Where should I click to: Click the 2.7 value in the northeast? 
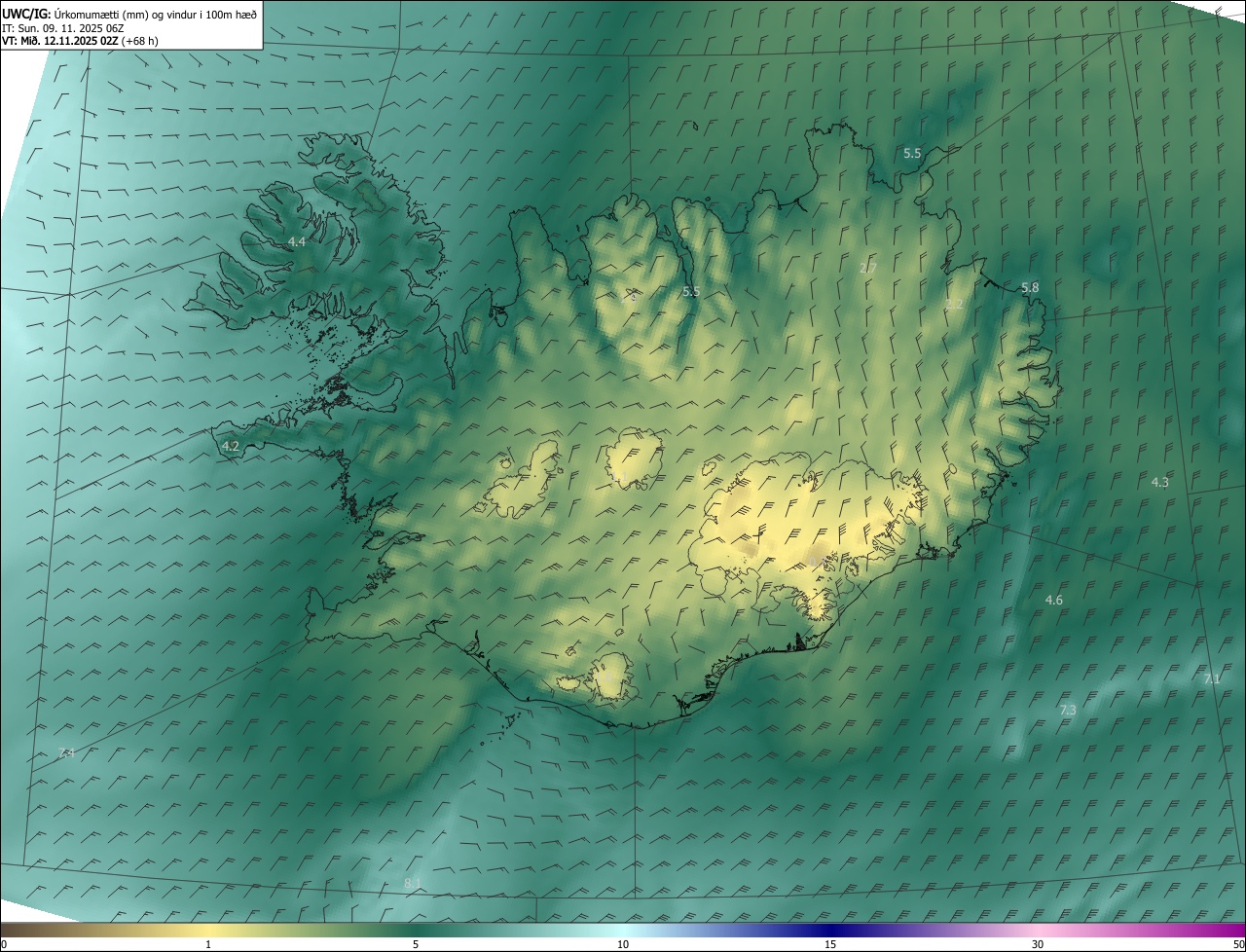click(x=868, y=268)
